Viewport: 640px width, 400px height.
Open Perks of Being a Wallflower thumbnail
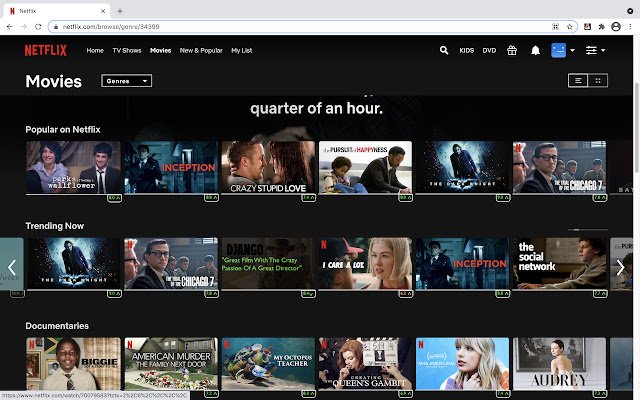[x=73, y=167]
